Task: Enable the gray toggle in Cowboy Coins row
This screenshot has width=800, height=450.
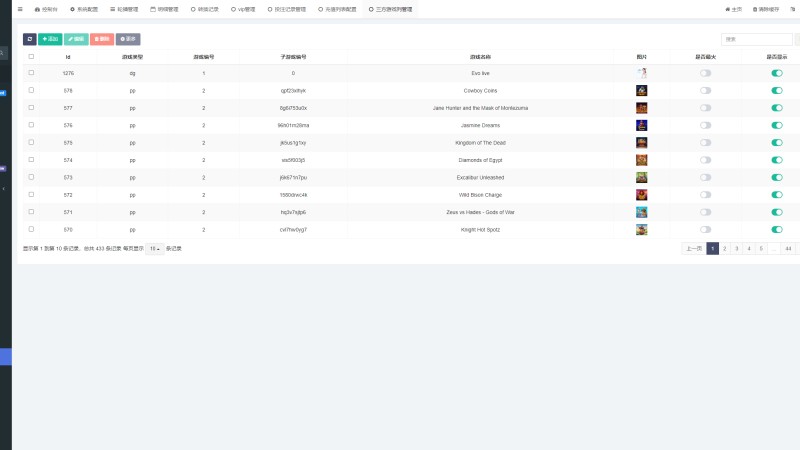Action: [706, 90]
